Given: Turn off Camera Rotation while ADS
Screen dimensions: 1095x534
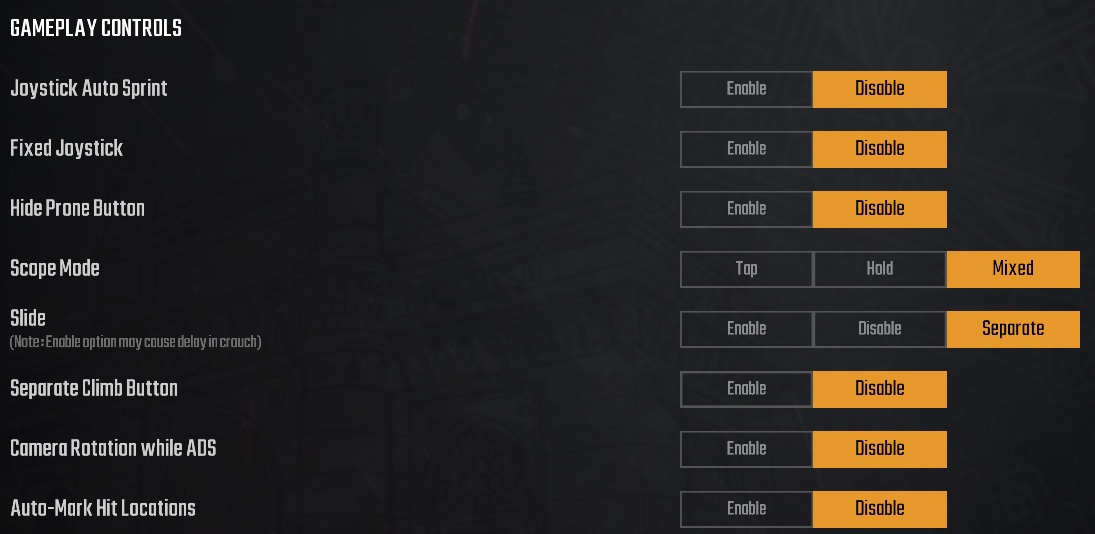Looking at the screenshot, I should pos(879,449).
